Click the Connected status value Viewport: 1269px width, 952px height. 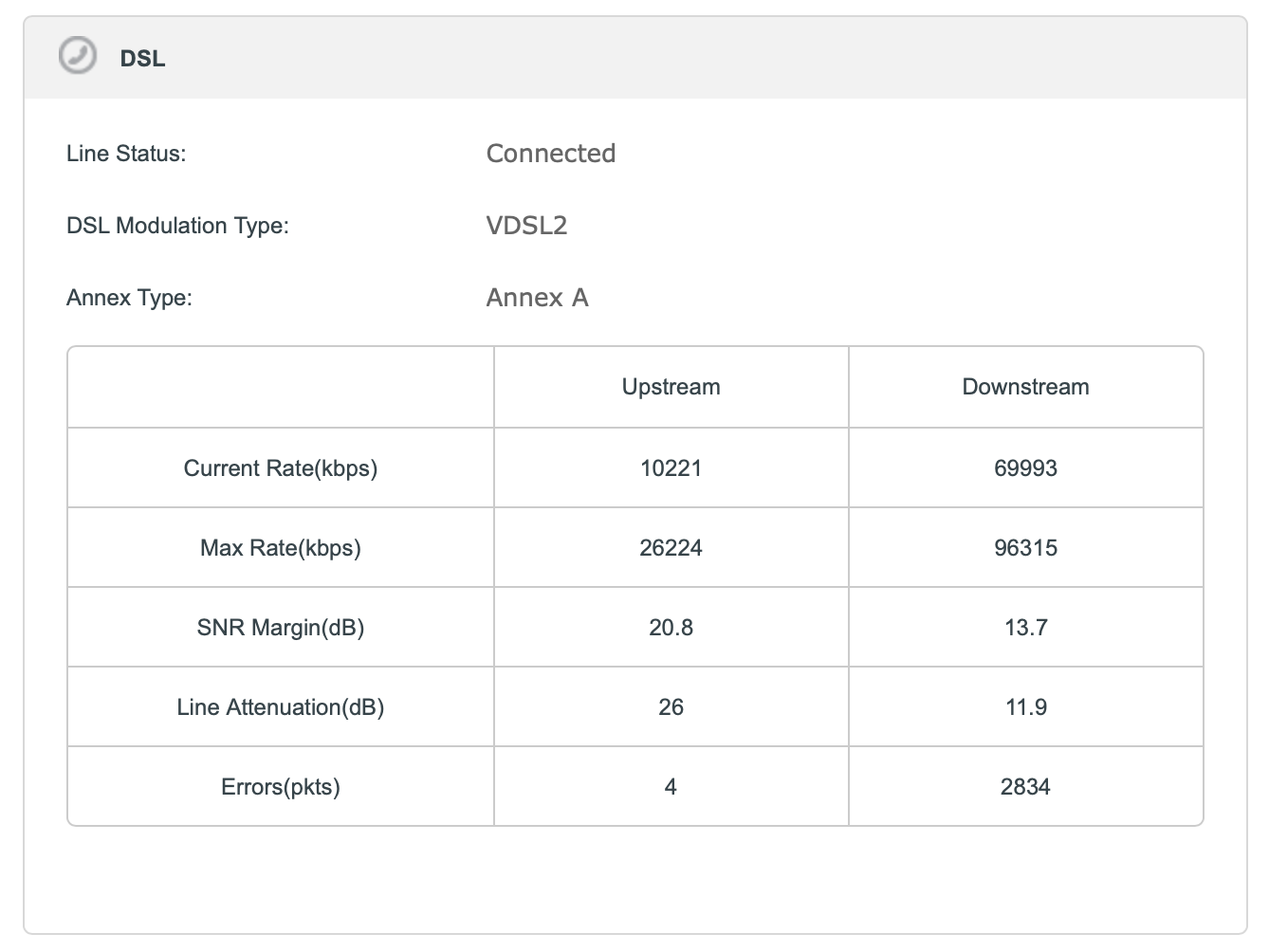[550, 154]
